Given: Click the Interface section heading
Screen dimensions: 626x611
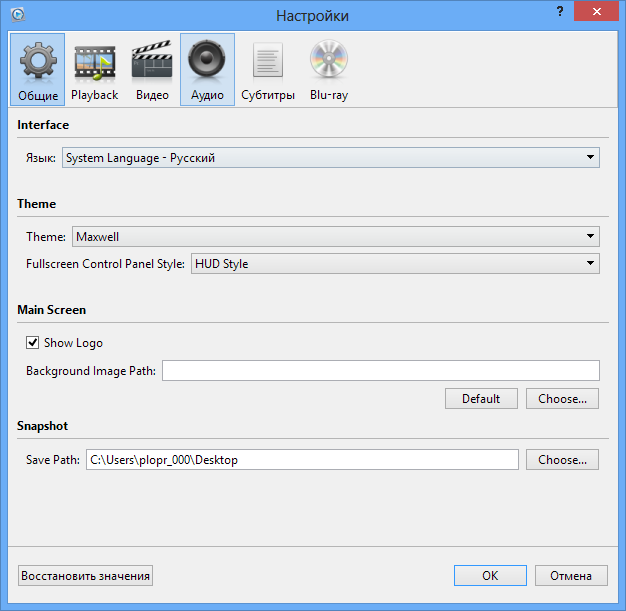Looking at the screenshot, I should (x=43, y=125).
